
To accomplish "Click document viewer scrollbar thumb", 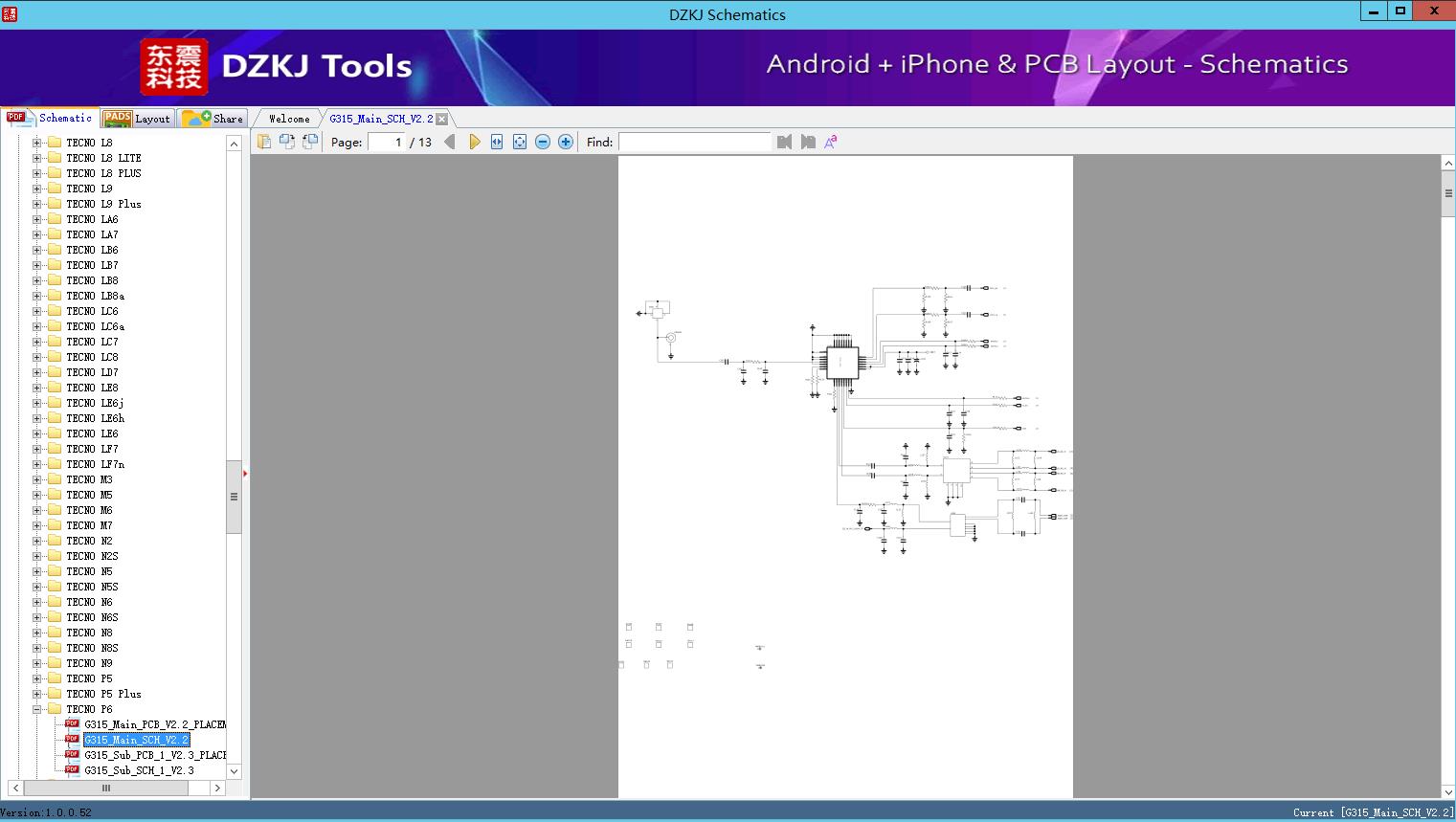I will click(1448, 194).
